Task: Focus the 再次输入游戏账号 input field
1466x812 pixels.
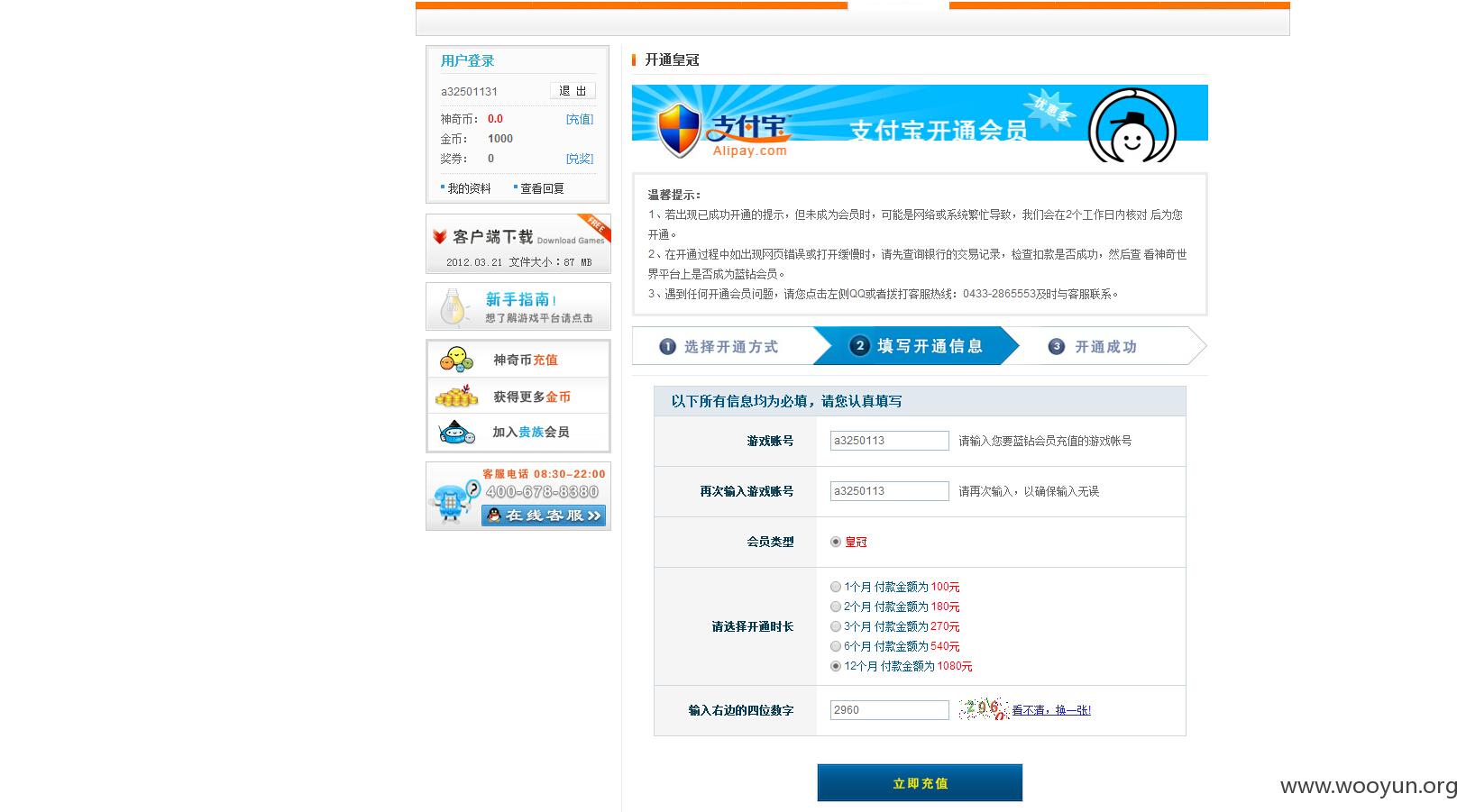Action: pos(889,491)
